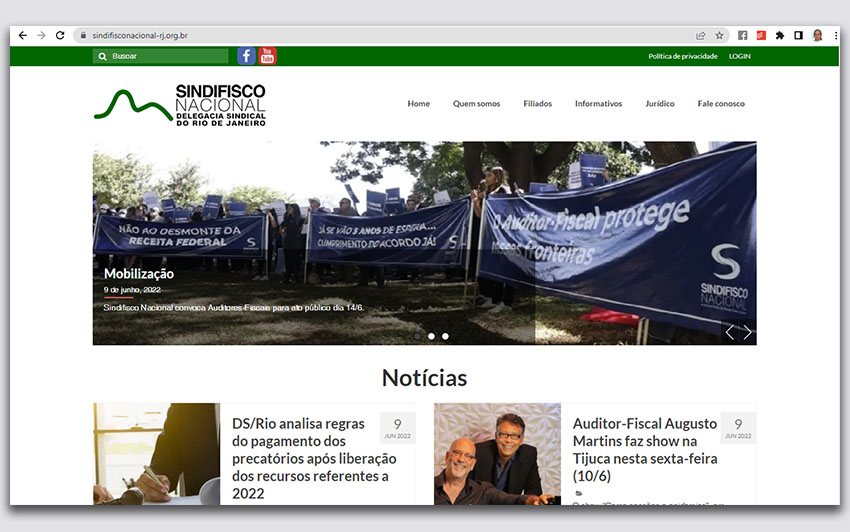Click the browser forward arrow

(x=41, y=35)
